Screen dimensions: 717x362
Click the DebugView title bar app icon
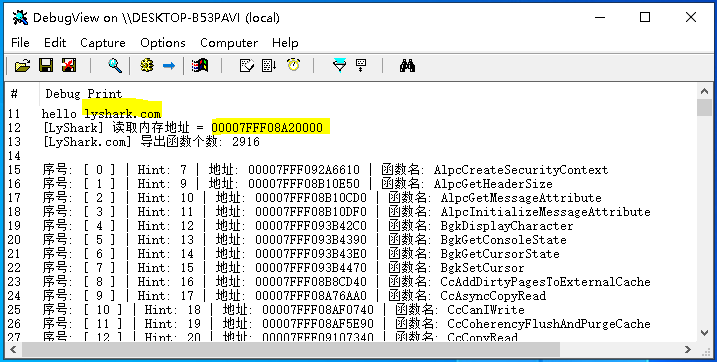[x=20, y=17]
